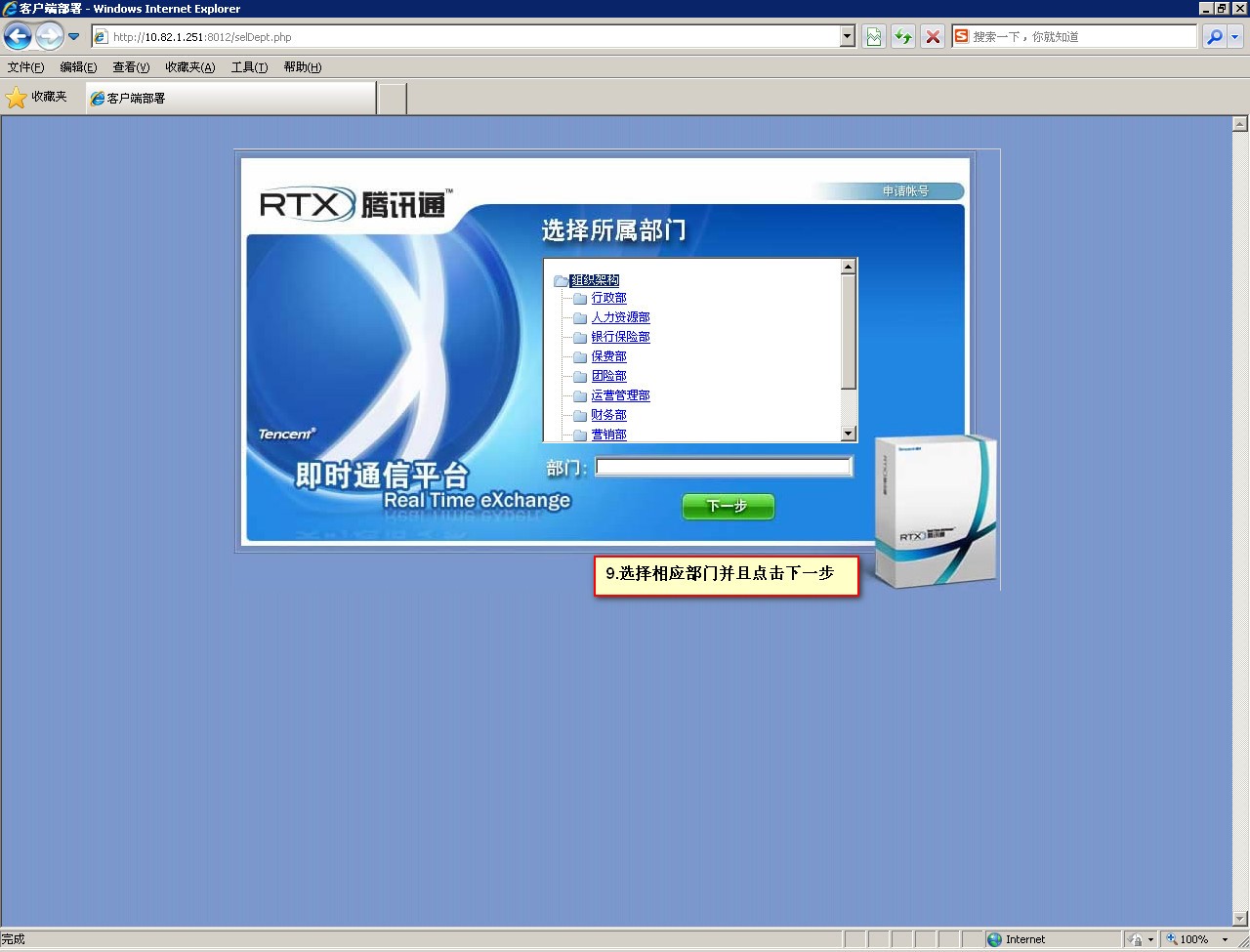
Task: Click the Compatibility View torn-page icon
Action: pyautogui.click(x=874, y=37)
